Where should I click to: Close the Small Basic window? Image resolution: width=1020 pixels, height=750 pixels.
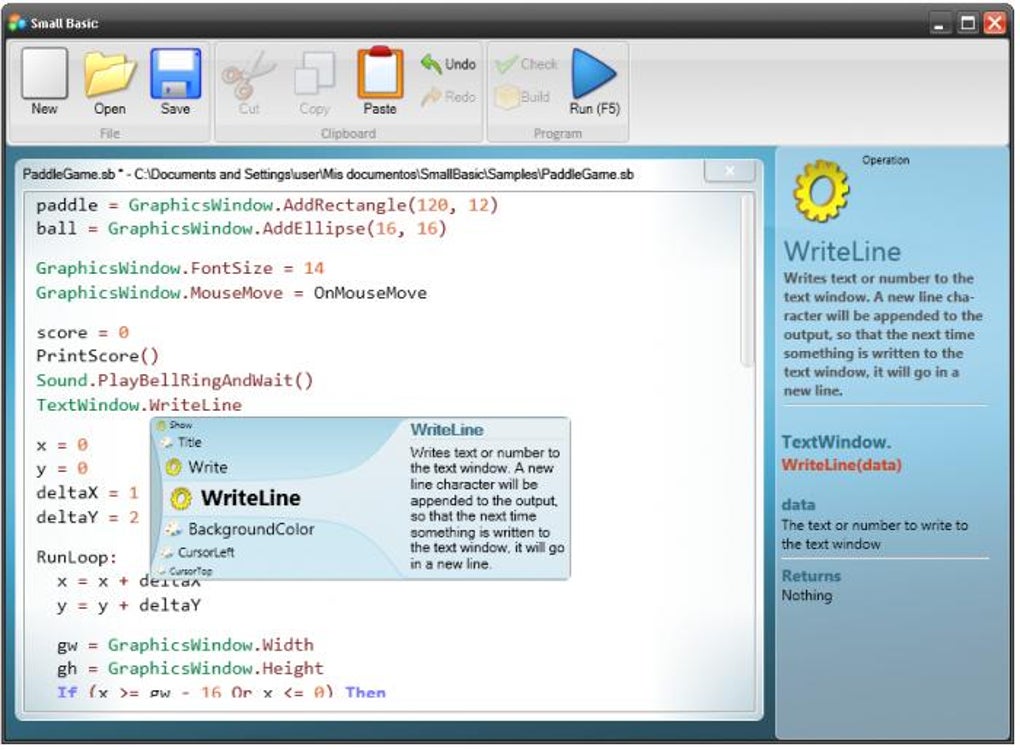click(x=995, y=23)
